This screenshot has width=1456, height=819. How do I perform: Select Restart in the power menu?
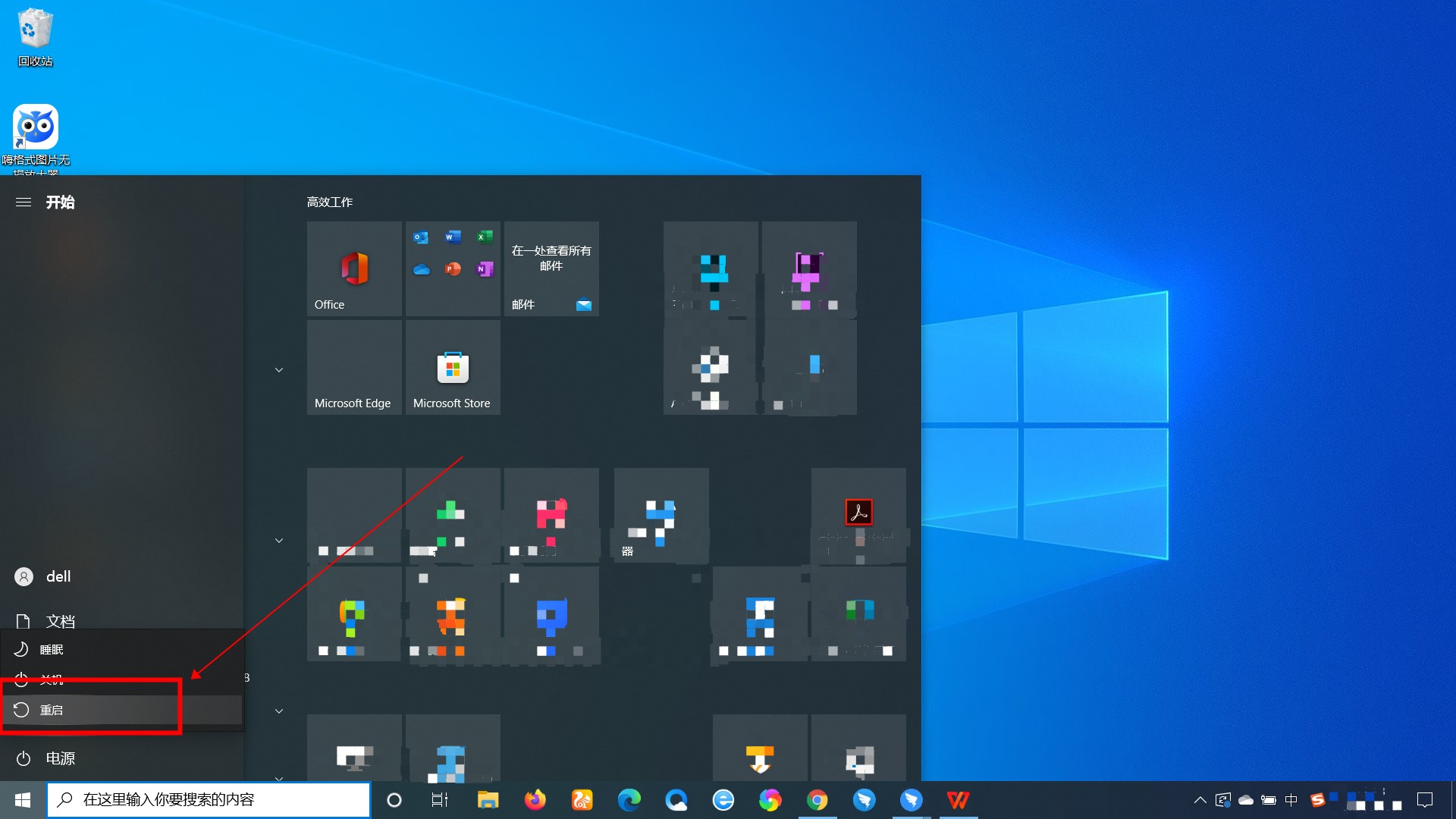coord(52,710)
